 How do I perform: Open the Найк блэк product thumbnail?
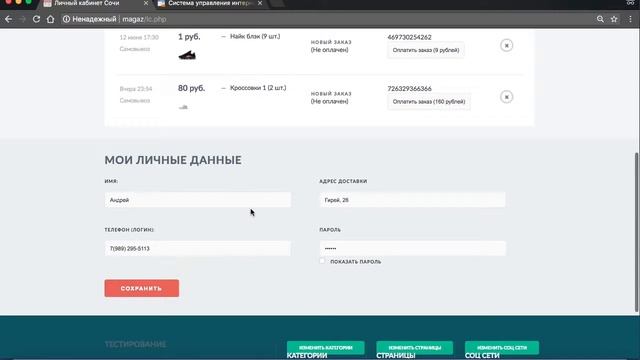tap(187, 55)
